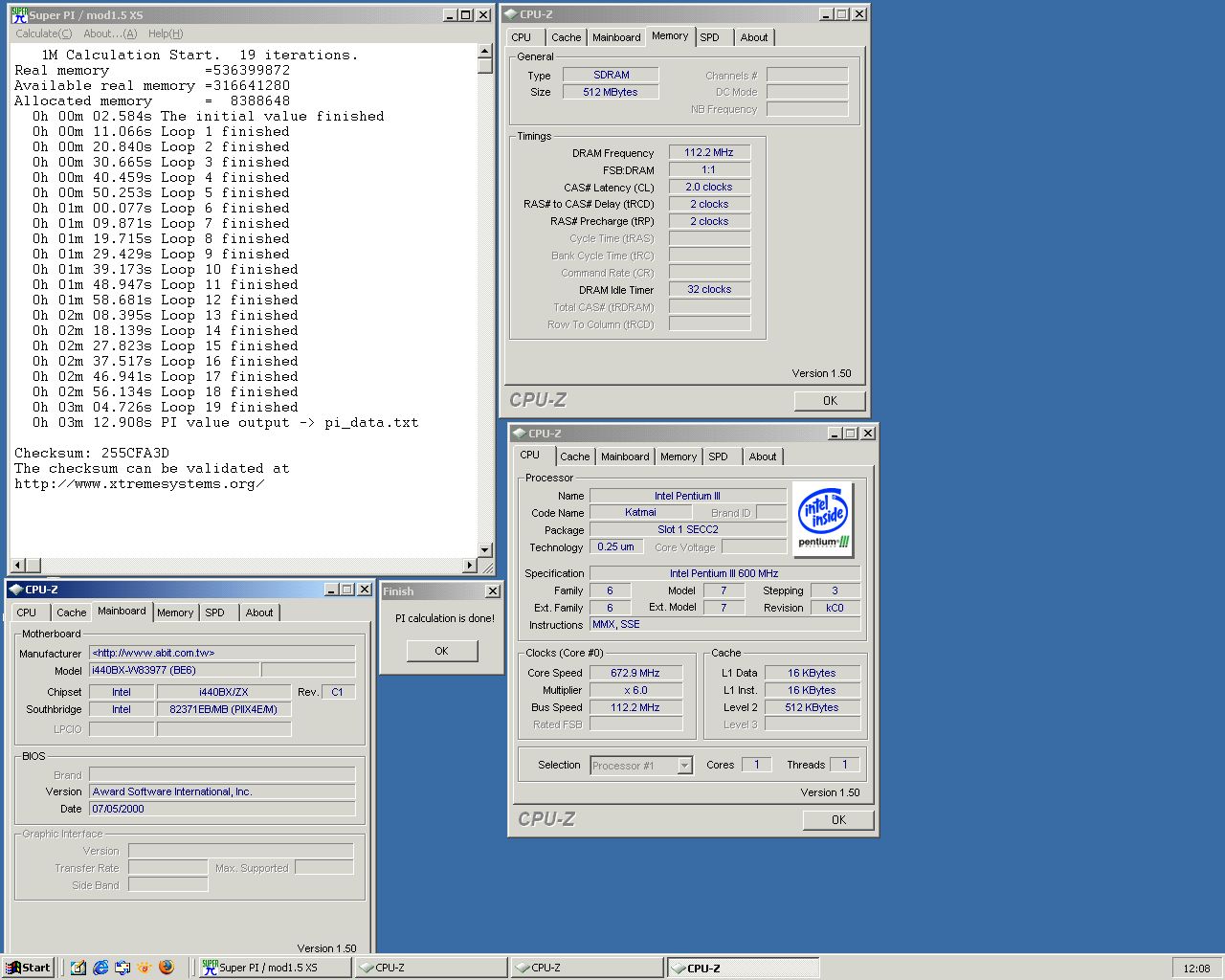Switch to Super PI taskbar button
This screenshot has width=1225, height=980.
(x=274, y=968)
